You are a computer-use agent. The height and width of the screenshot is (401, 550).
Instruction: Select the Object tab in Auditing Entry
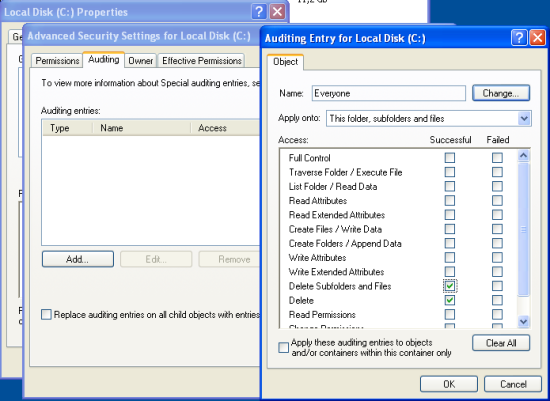pos(286,62)
